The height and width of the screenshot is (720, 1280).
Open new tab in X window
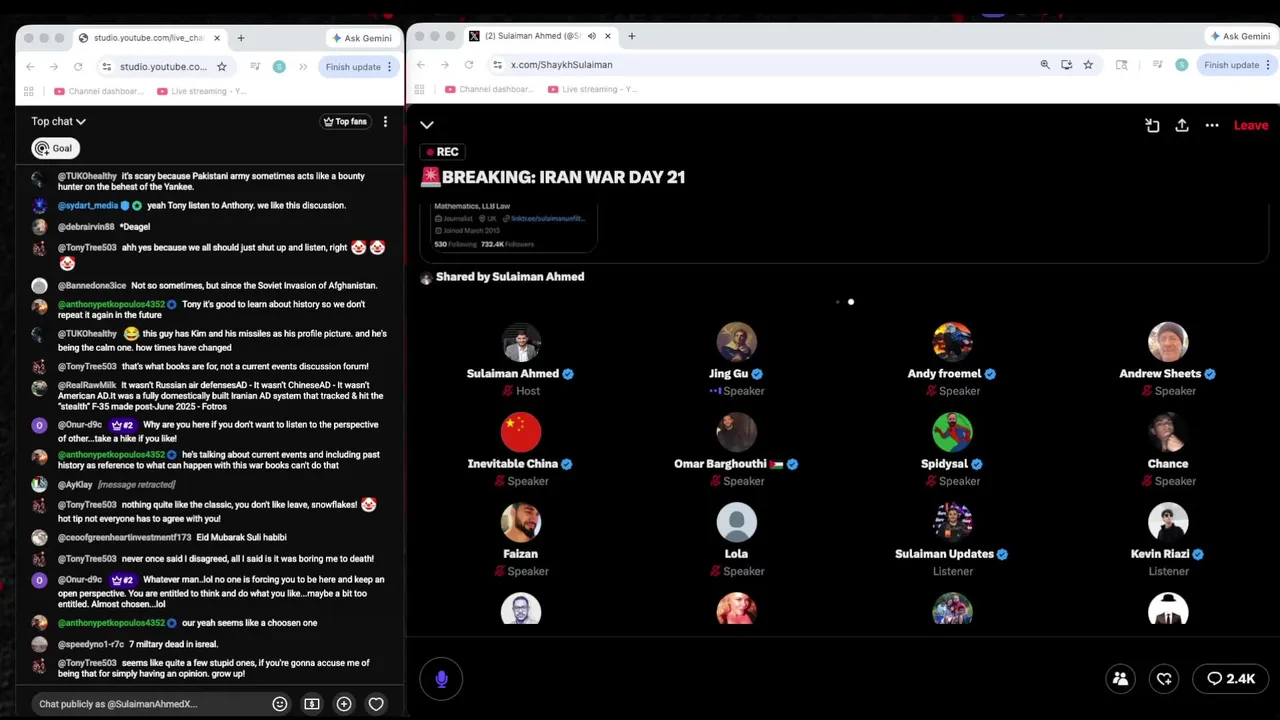(631, 36)
